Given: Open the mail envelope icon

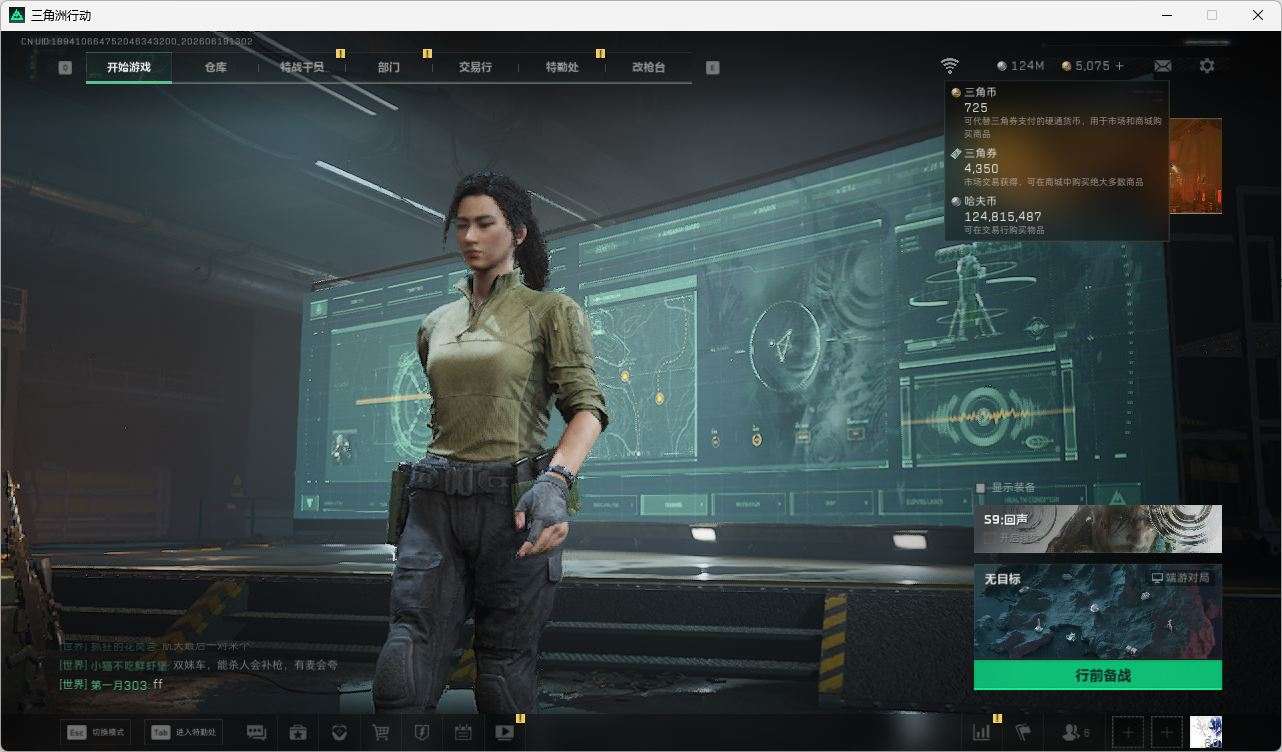Looking at the screenshot, I should (1163, 66).
